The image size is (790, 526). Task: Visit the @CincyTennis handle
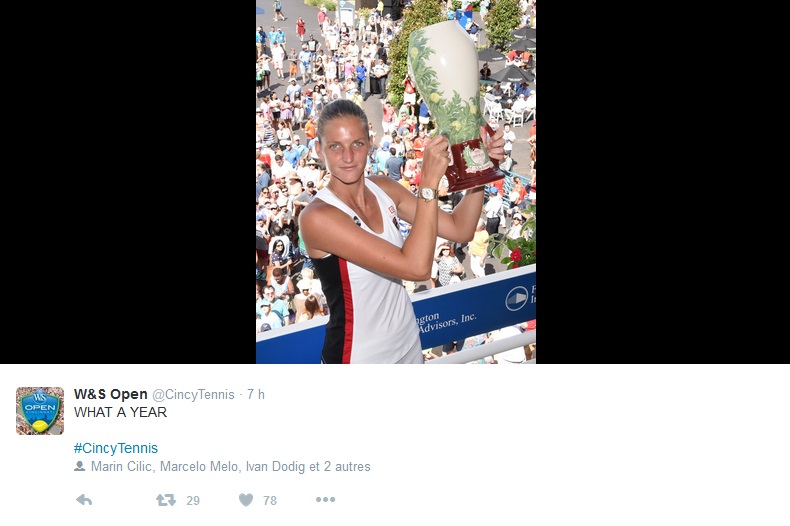(193, 394)
